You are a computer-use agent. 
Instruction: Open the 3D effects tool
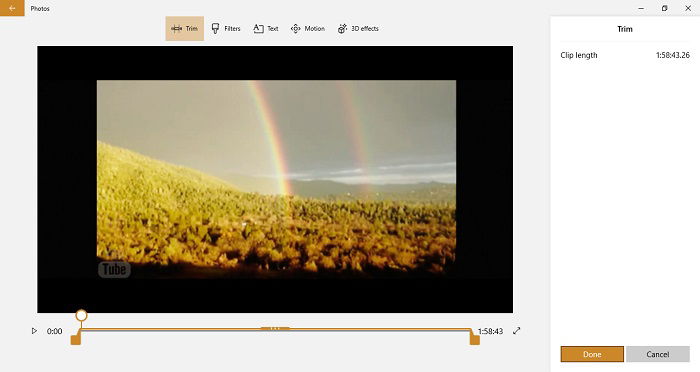point(358,29)
